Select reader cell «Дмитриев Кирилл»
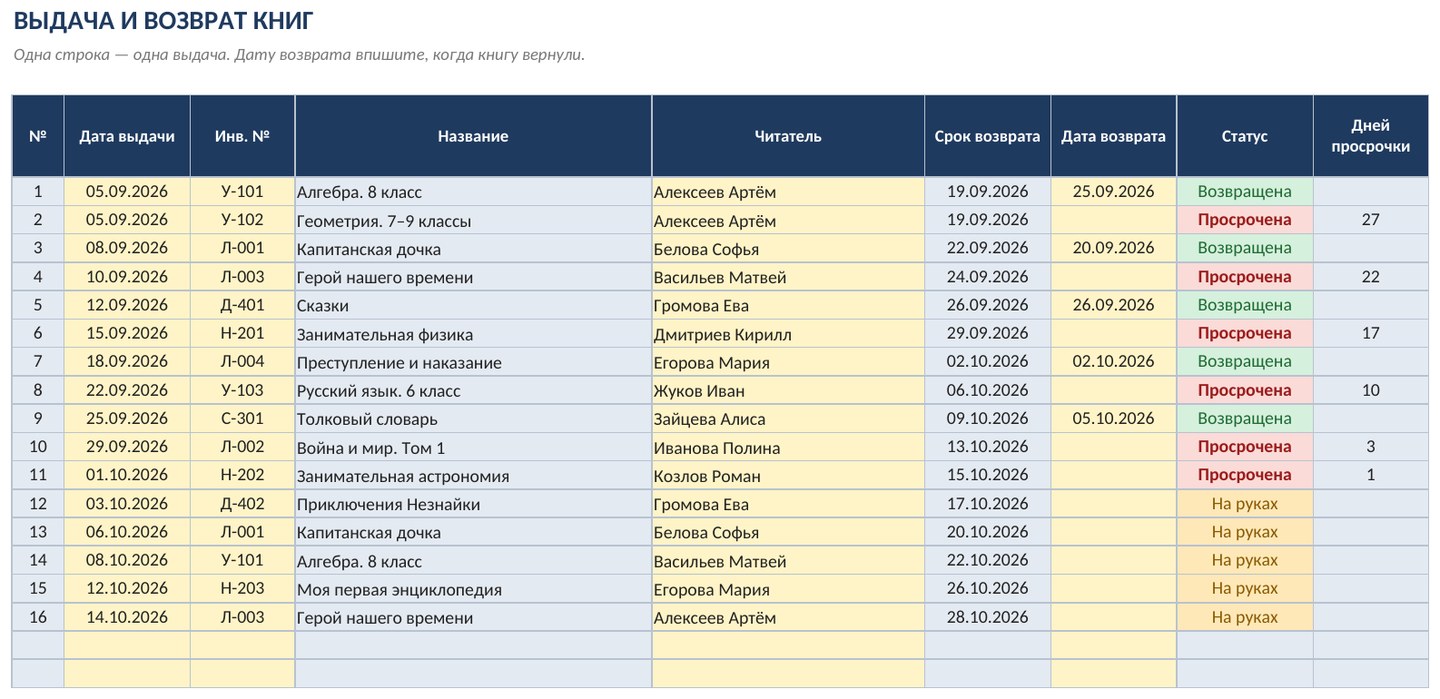 pos(788,334)
